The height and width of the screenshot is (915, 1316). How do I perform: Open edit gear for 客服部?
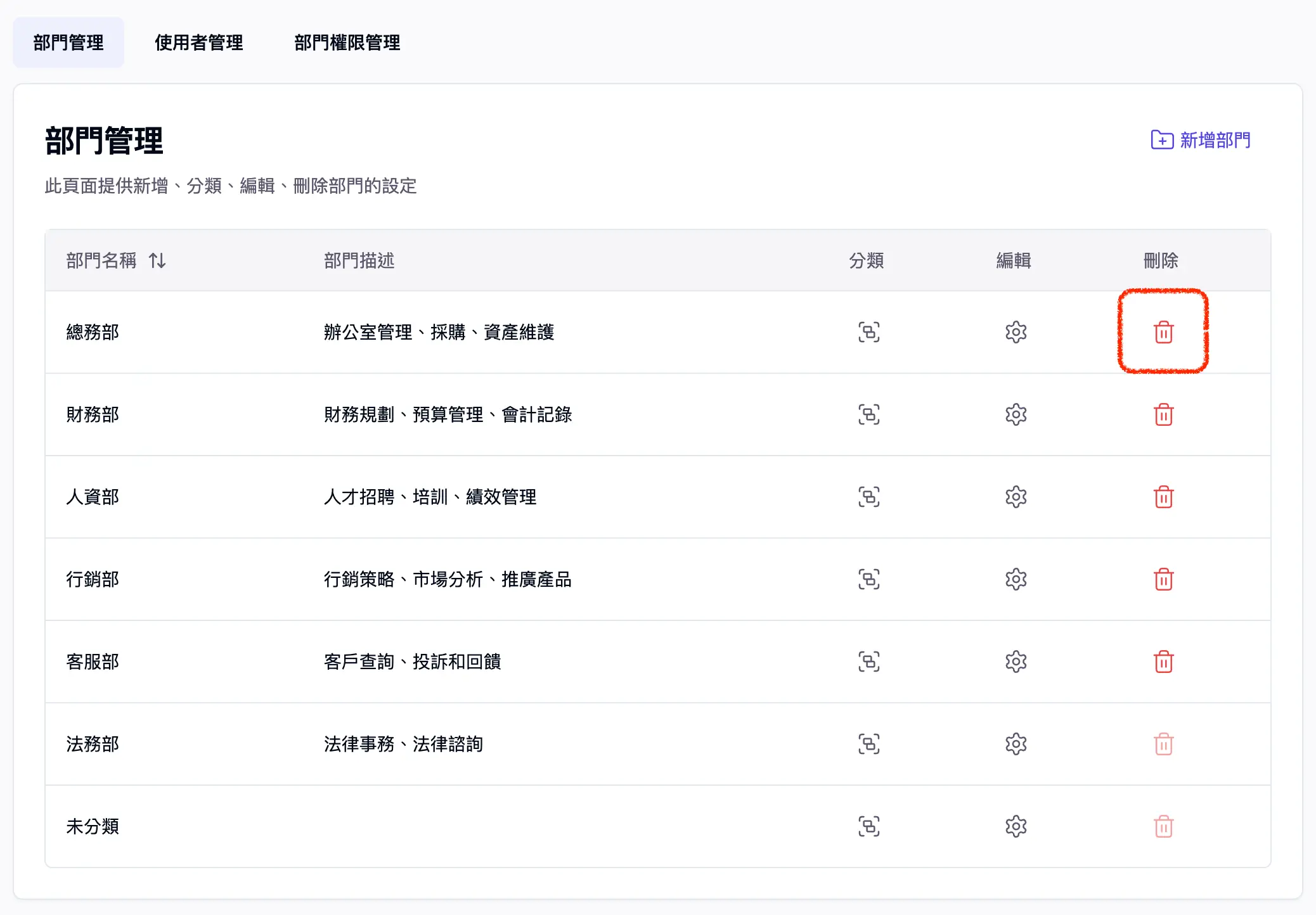[x=1016, y=662]
